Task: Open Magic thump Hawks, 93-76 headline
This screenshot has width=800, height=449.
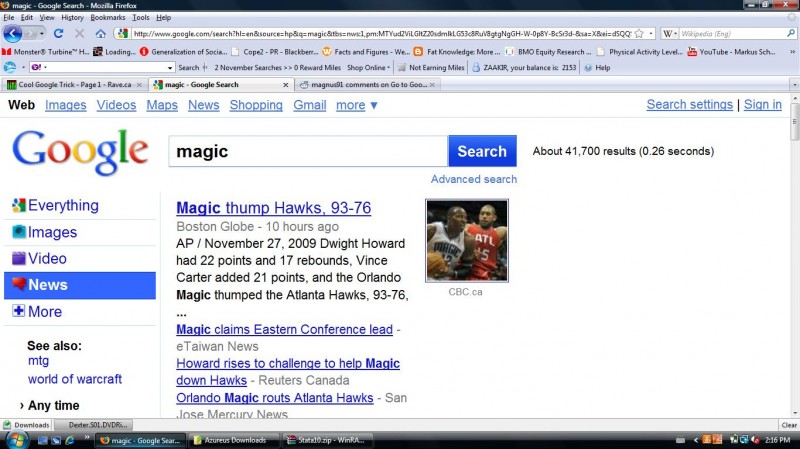Action: tap(273, 208)
